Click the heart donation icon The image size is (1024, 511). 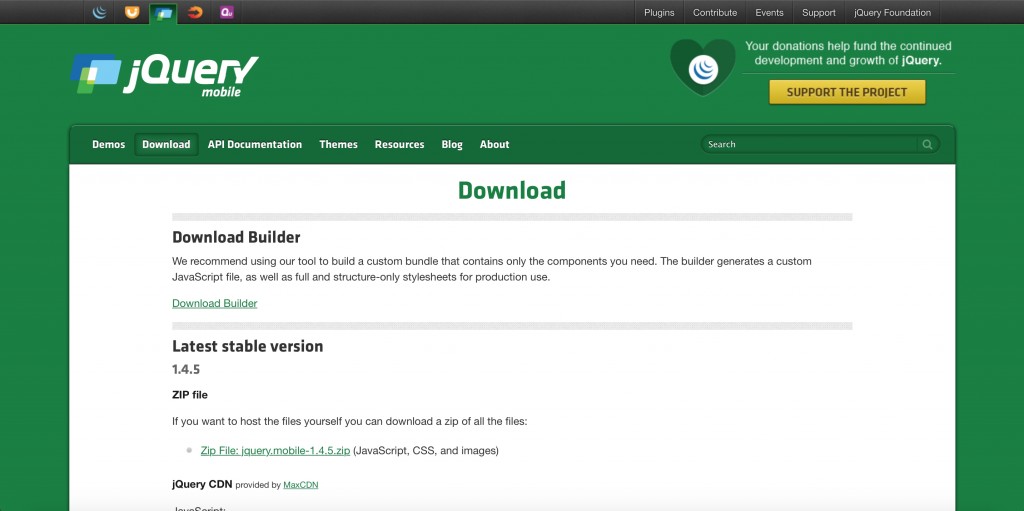tap(703, 67)
